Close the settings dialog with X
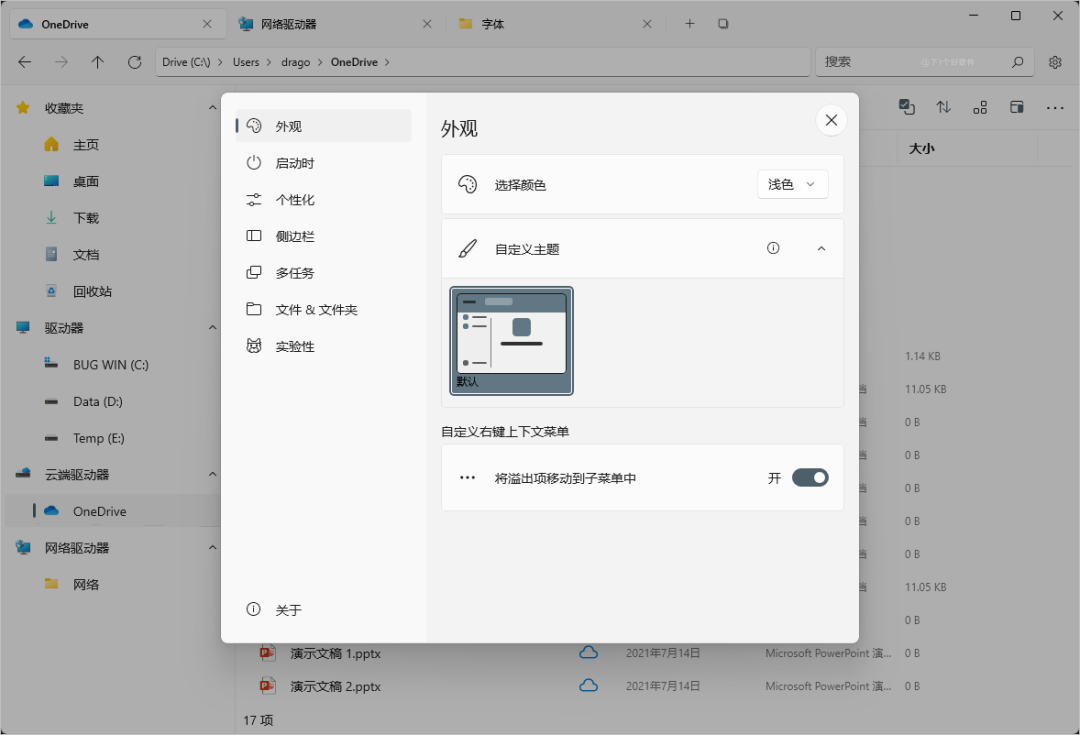This screenshot has width=1080, height=735. 831,120
